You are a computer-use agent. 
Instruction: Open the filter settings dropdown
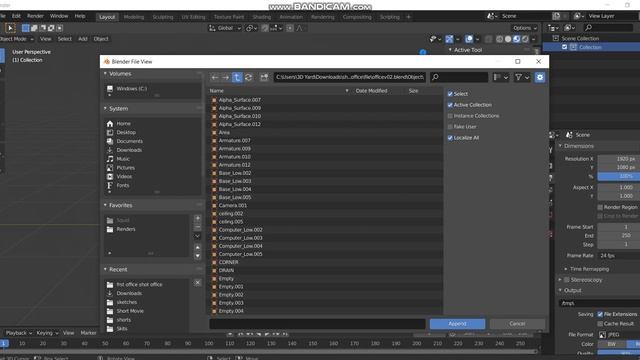pos(522,77)
